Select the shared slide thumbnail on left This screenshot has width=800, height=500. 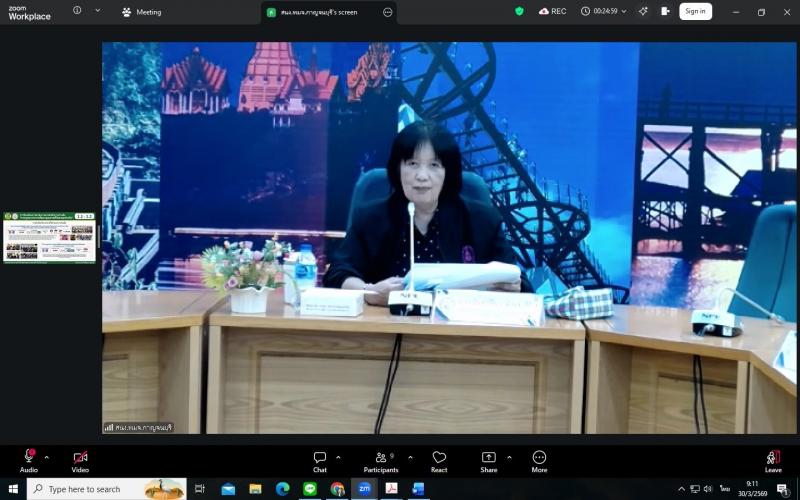[x=49, y=237]
